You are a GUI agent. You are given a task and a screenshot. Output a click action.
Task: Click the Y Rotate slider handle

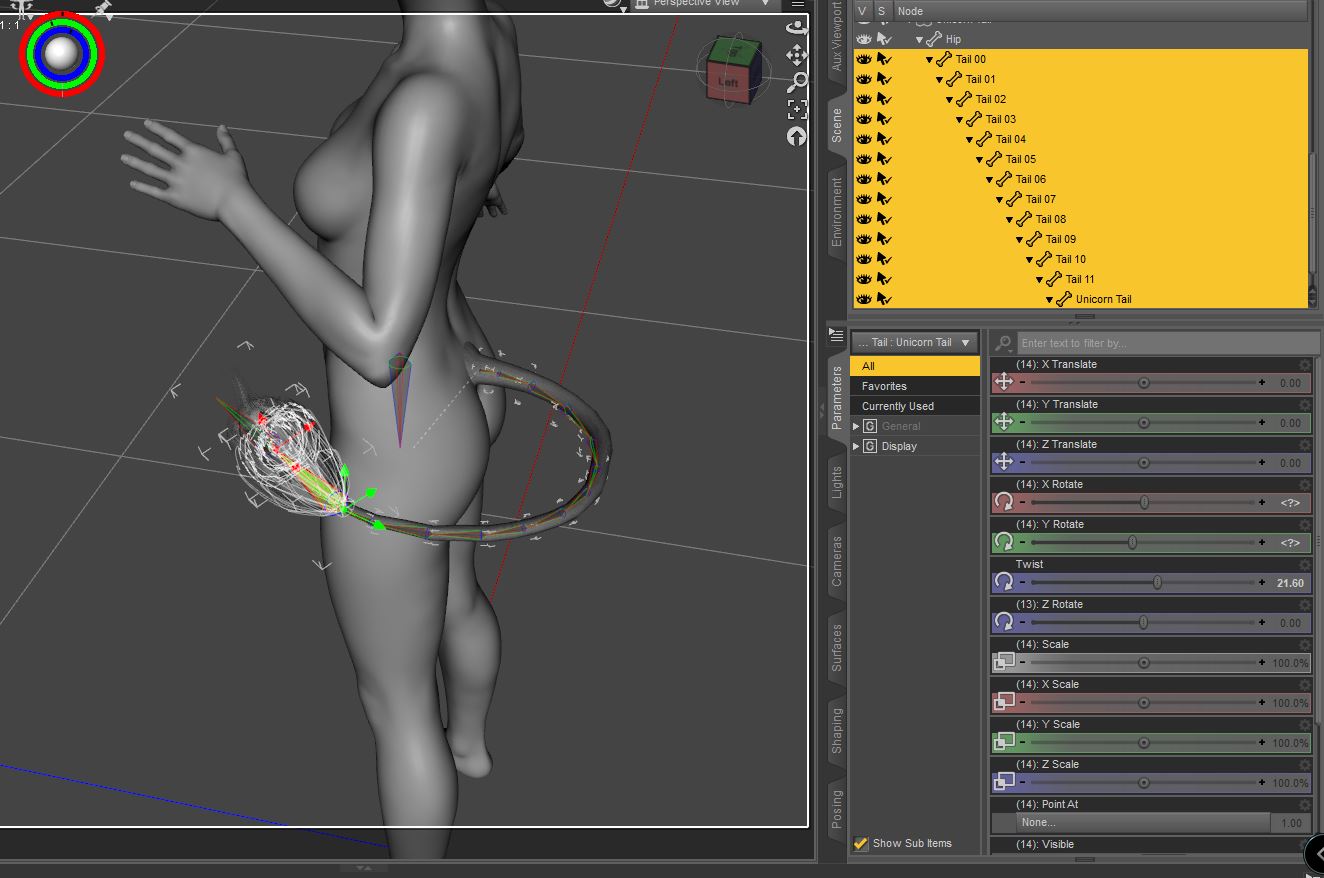click(x=1132, y=542)
